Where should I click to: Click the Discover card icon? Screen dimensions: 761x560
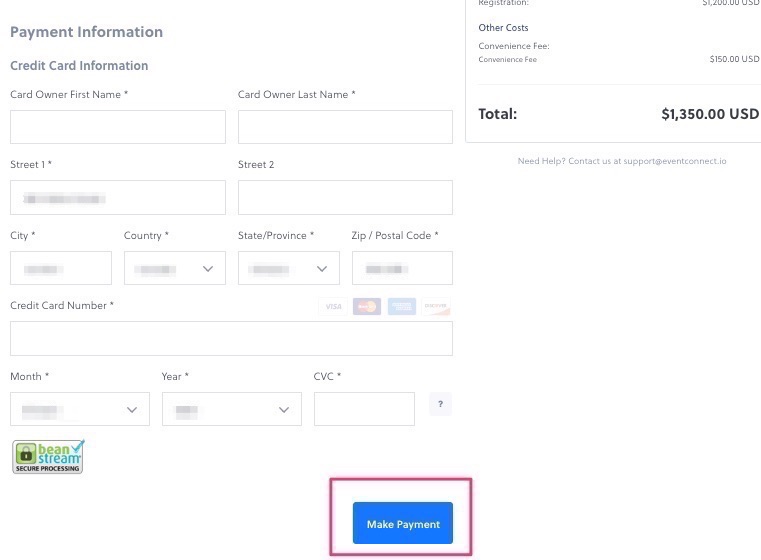tap(436, 307)
